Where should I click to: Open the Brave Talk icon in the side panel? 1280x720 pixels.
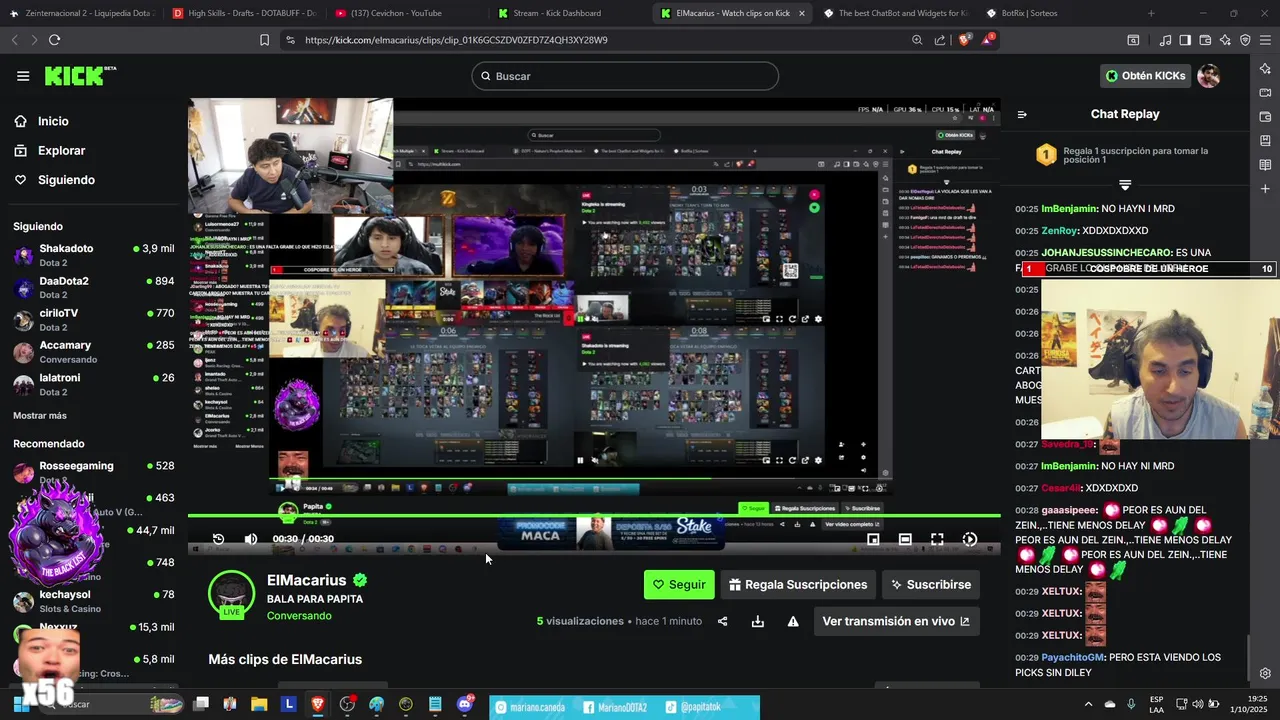(1265, 93)
